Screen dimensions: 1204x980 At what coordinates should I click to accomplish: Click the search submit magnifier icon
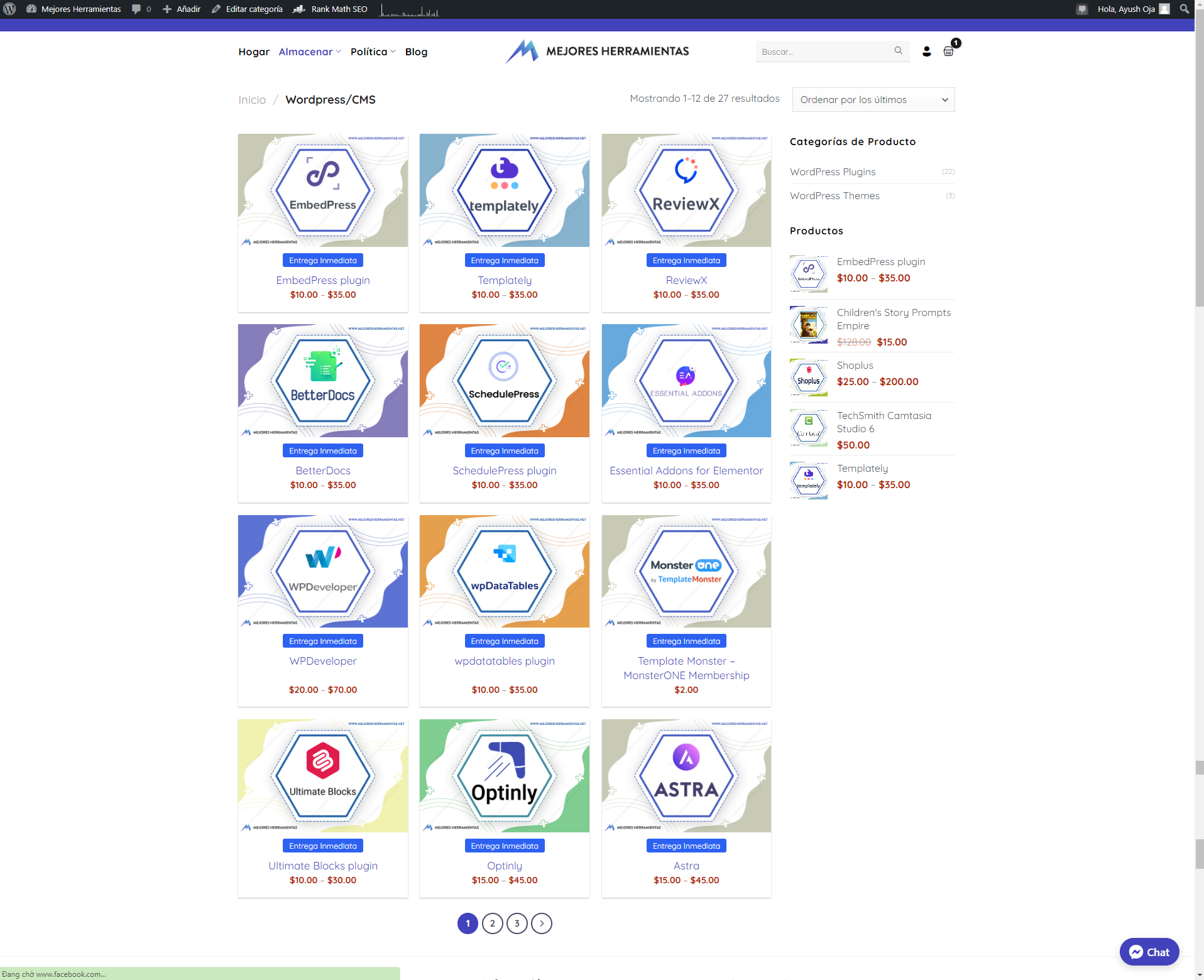899,51
